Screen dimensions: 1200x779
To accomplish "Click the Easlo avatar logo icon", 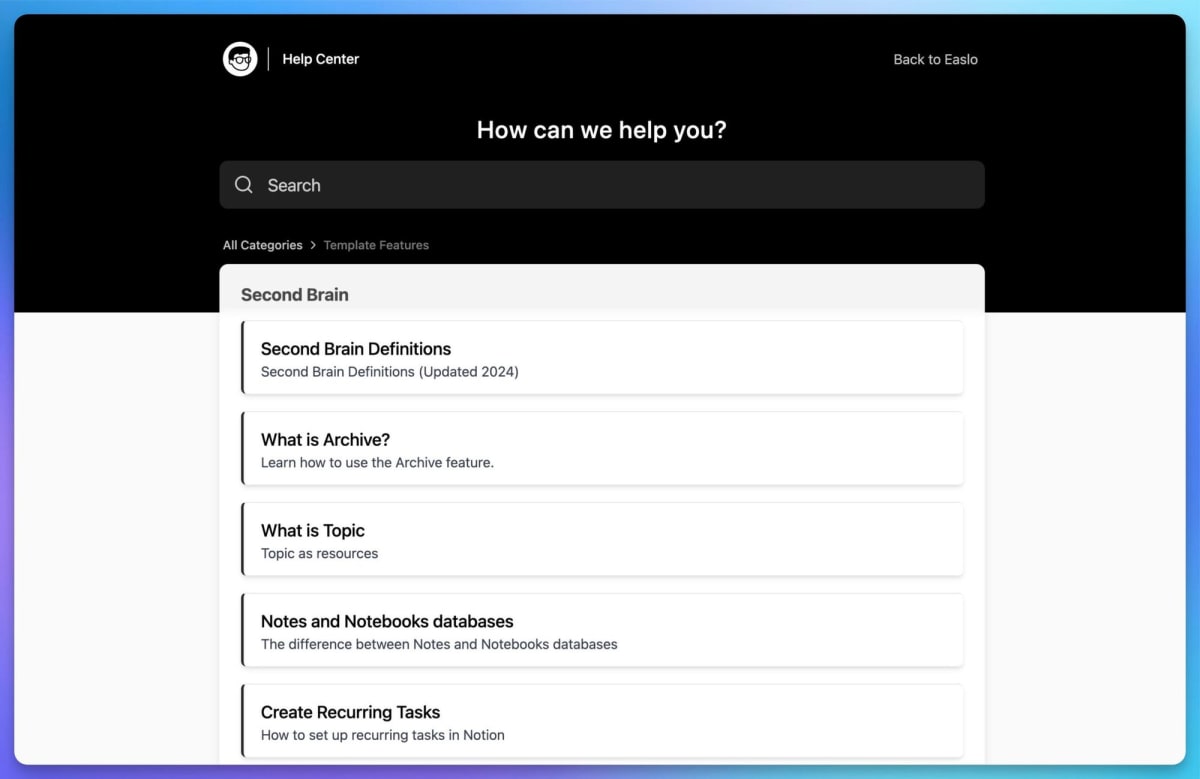I will pos(240,59).
